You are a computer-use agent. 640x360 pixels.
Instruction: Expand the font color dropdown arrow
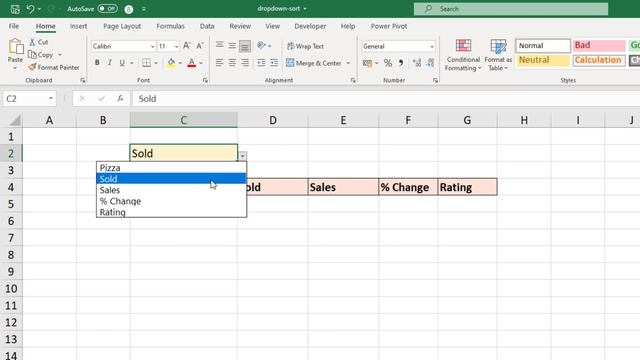(x=201, y=63)
